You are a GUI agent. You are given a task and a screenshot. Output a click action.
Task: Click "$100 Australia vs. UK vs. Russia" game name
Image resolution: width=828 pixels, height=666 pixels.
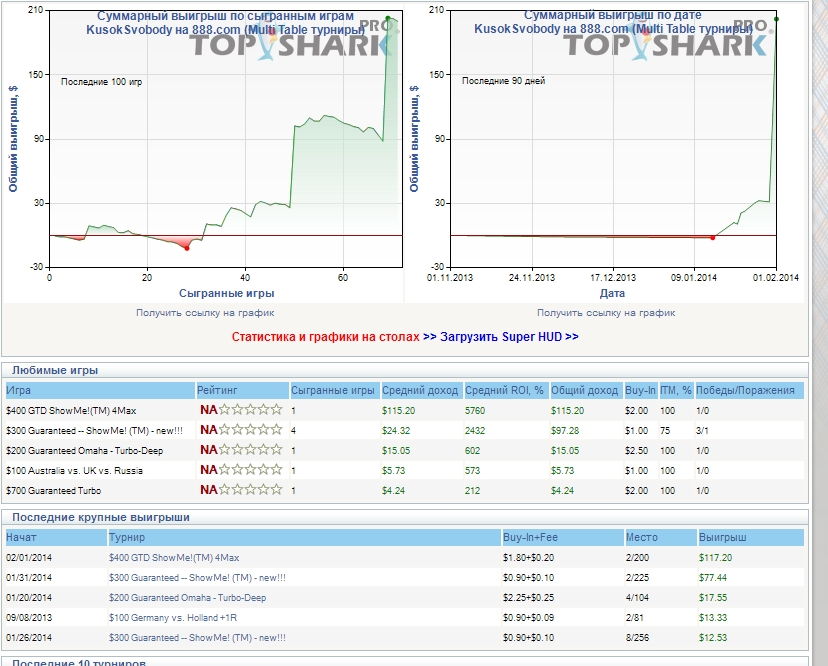click(x=74, y=471)
